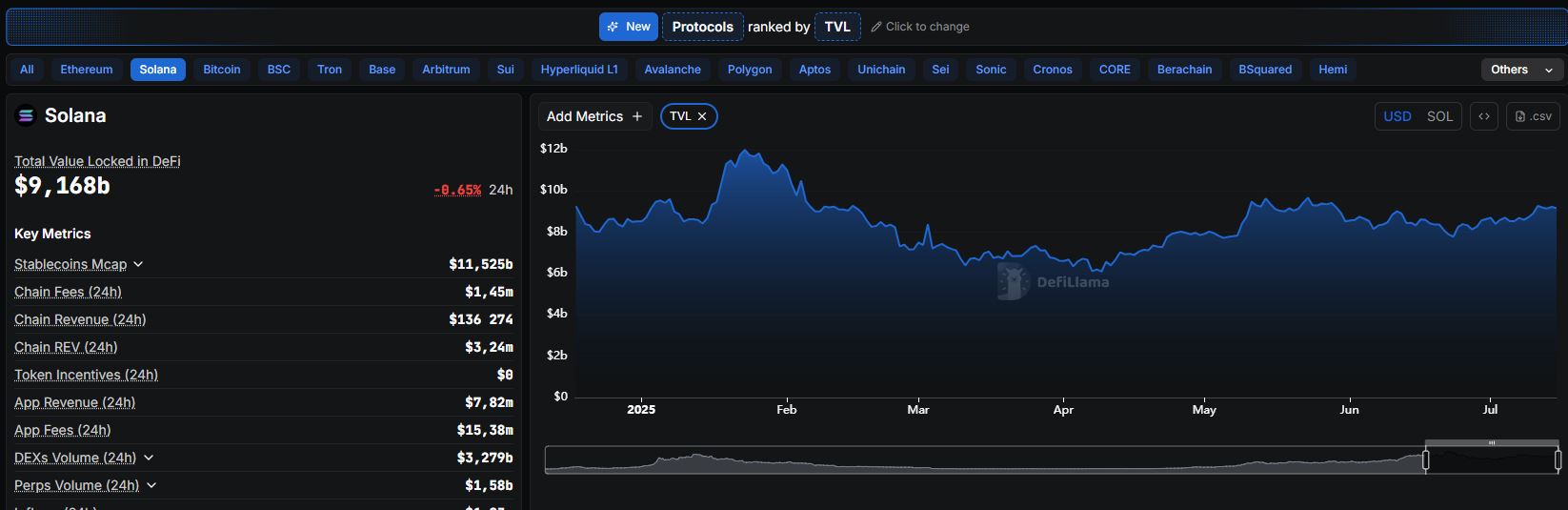Select the Arbitrum chain tab
Viewport: 1568px width, 510px height.
(446, 70)
